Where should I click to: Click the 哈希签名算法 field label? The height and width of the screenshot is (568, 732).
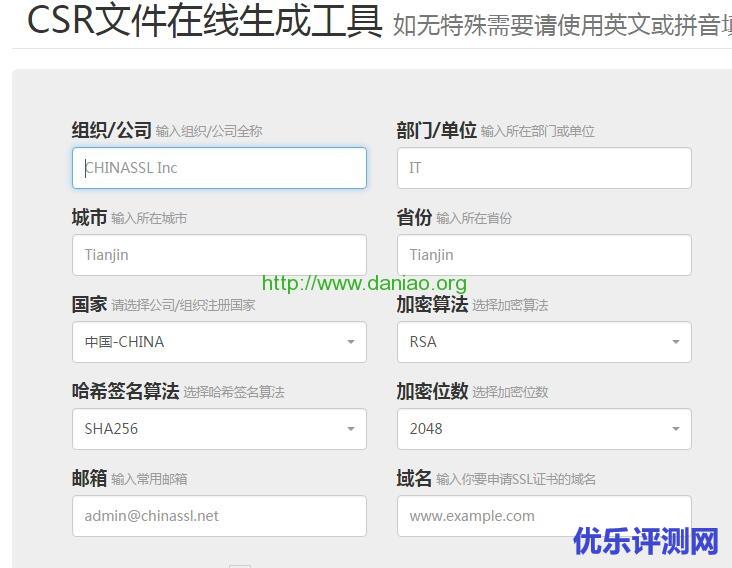125,391
